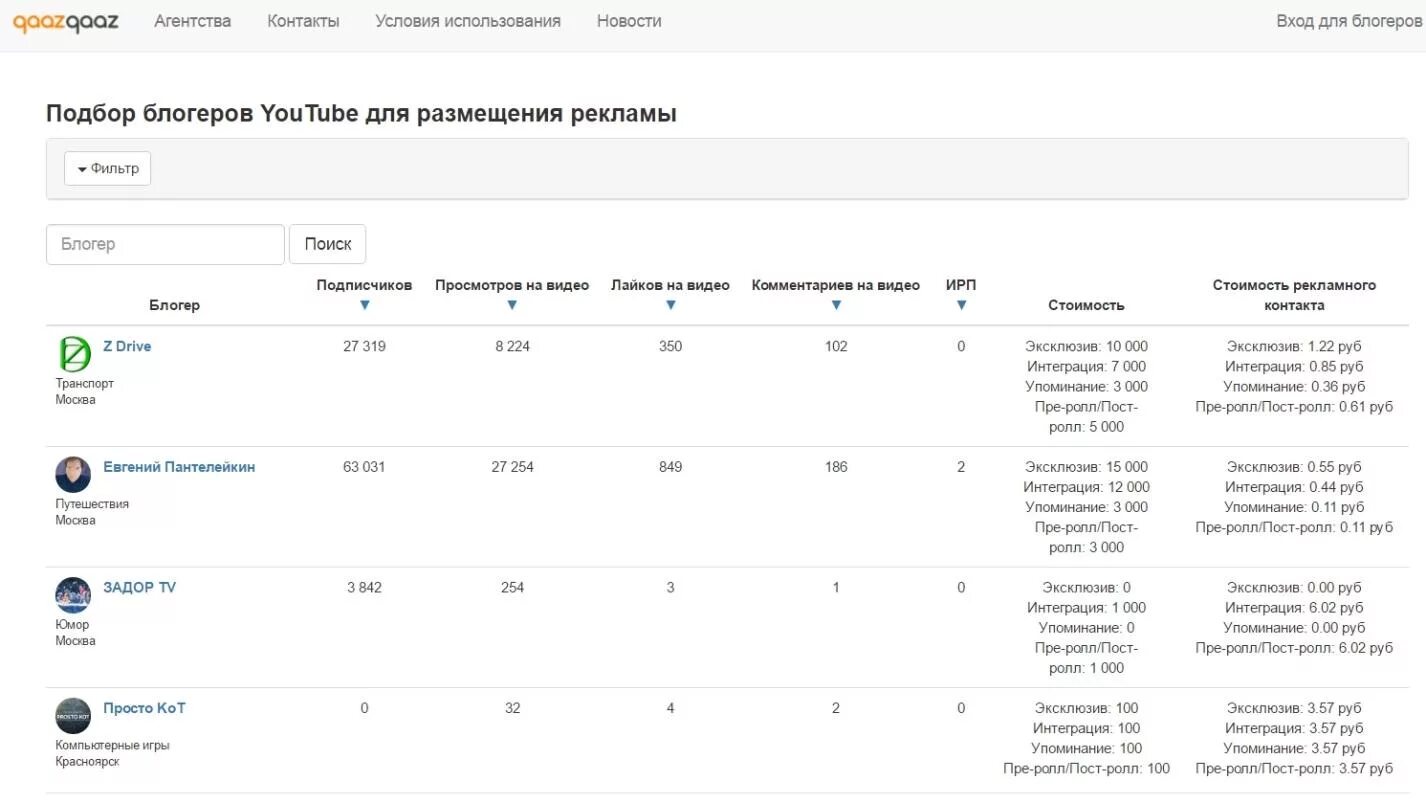Sort by Комментариев на видео arrow
Viewport: 1426px width, 803px height.
coord(836,305)
